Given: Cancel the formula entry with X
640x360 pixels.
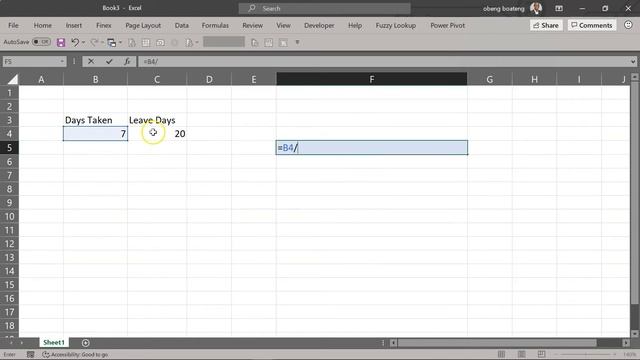Looking at the screenshot, I should point(91,62).
